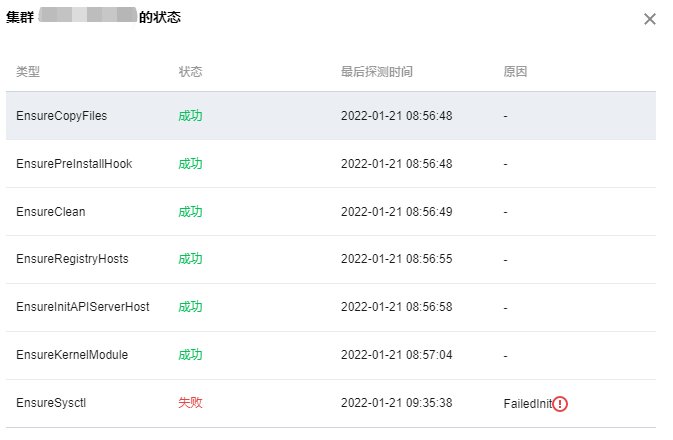Click the 成功 status for EnsureCopyFiles
This screenshot has width=673, height=440.
point(190,116)
